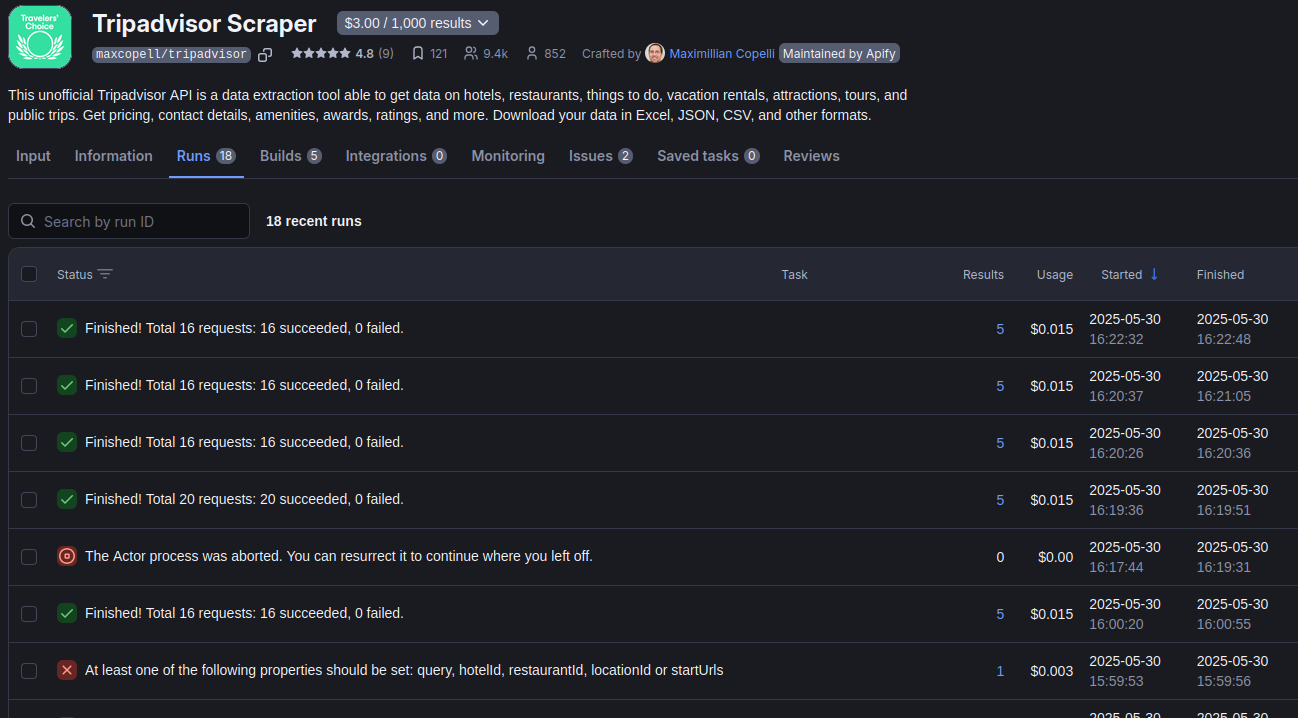The height and width of the screenshot is (718, 1298).
Task: Click the Results column header
Action: point(983,274)
